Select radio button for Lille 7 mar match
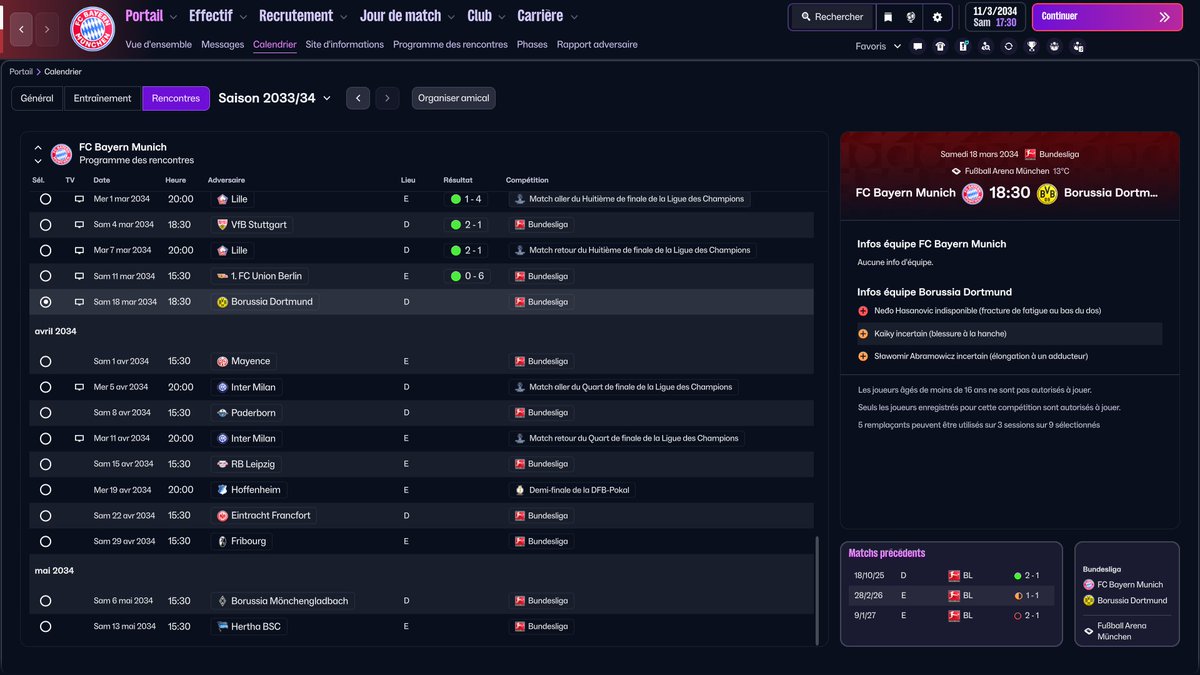 click(45, 250)
